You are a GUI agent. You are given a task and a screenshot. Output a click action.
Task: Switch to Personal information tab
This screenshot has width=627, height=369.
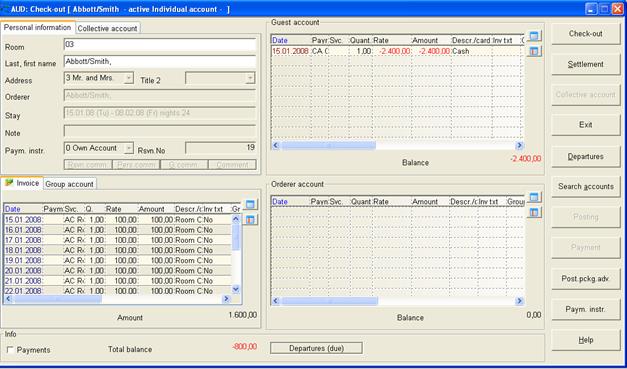[x=37, y=28]
